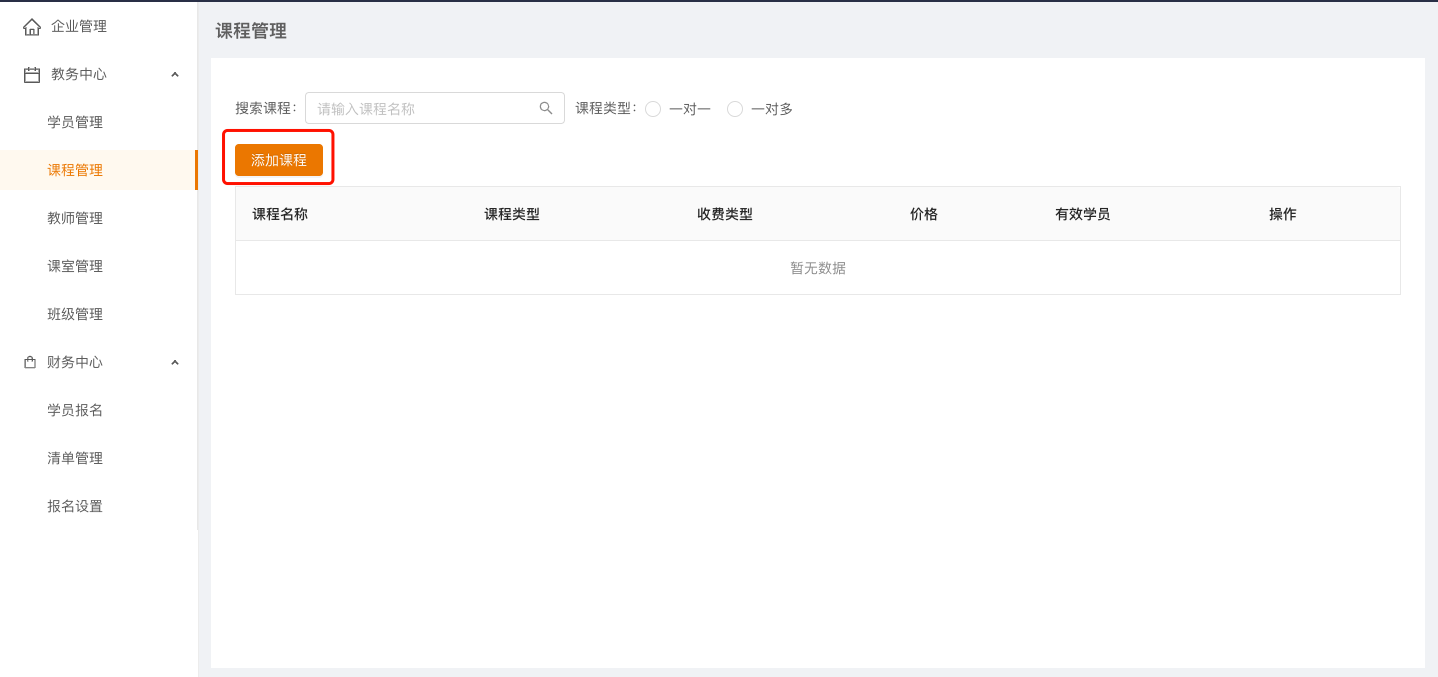This screenshot has height=677, width=1438.
Task: Click the search magnifier icon in the course search box
Action: coord(546,108)
